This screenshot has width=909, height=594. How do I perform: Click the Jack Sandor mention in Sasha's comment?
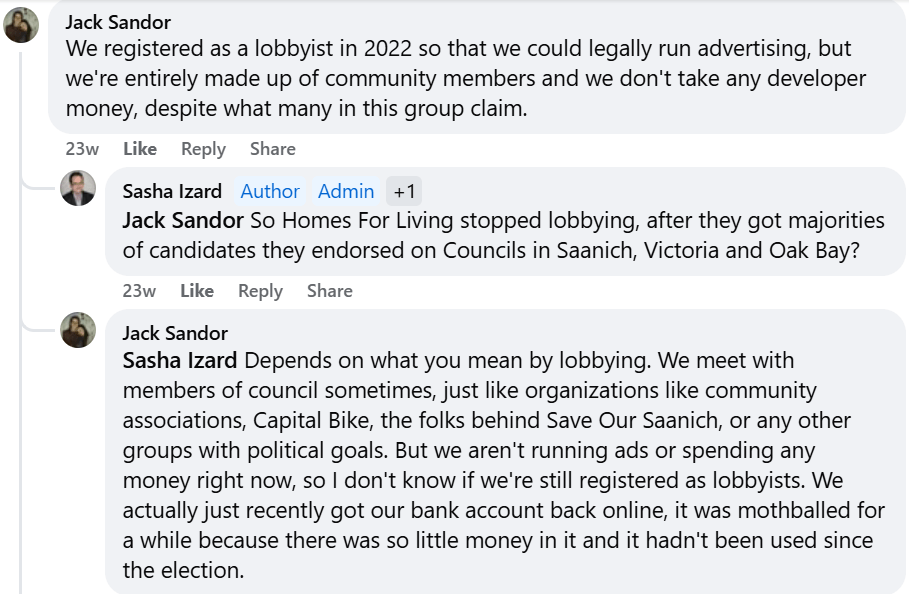pyautogui.click(x=183, y=221)
